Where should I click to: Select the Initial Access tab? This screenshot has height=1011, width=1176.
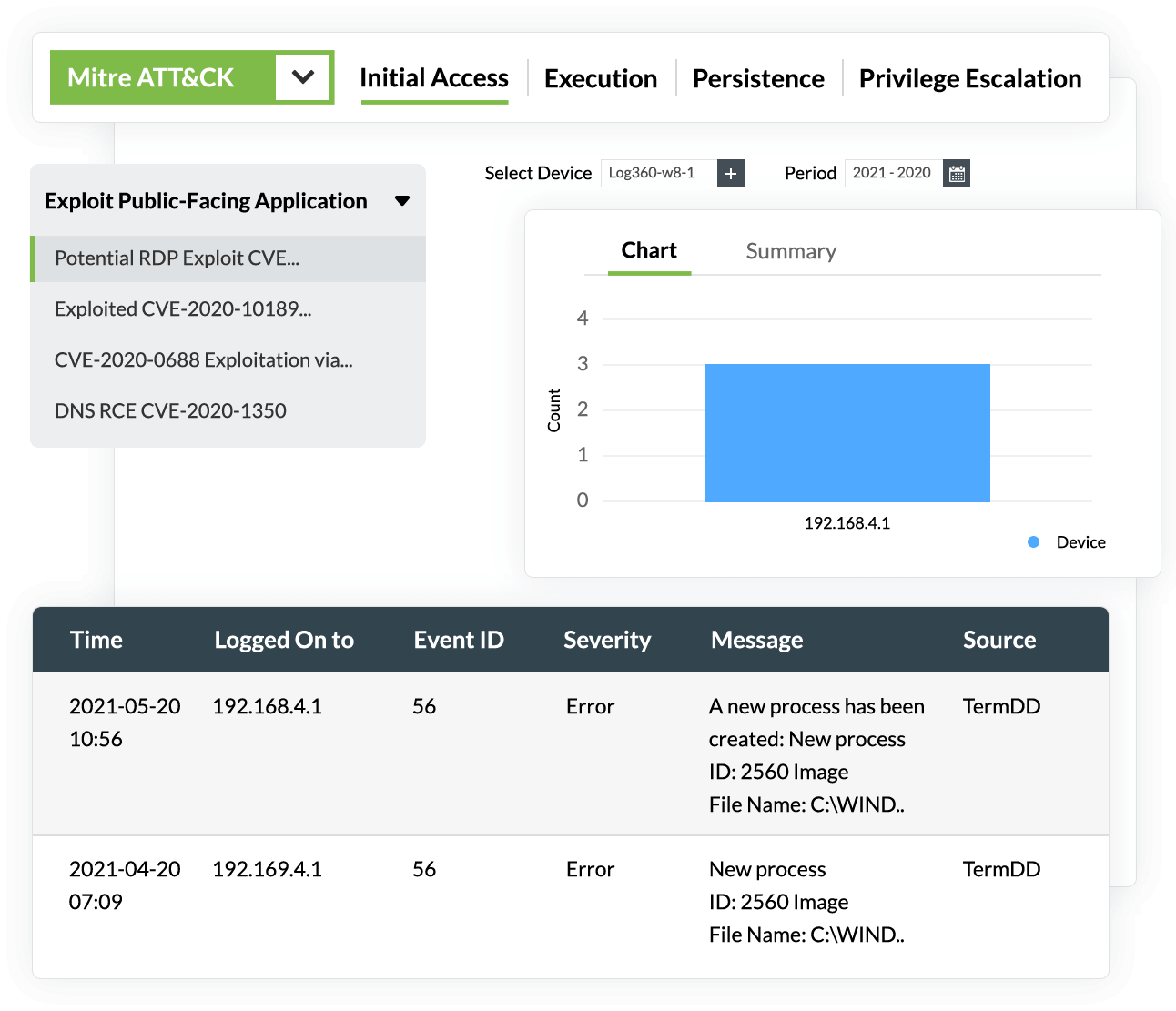pos(434,77)
